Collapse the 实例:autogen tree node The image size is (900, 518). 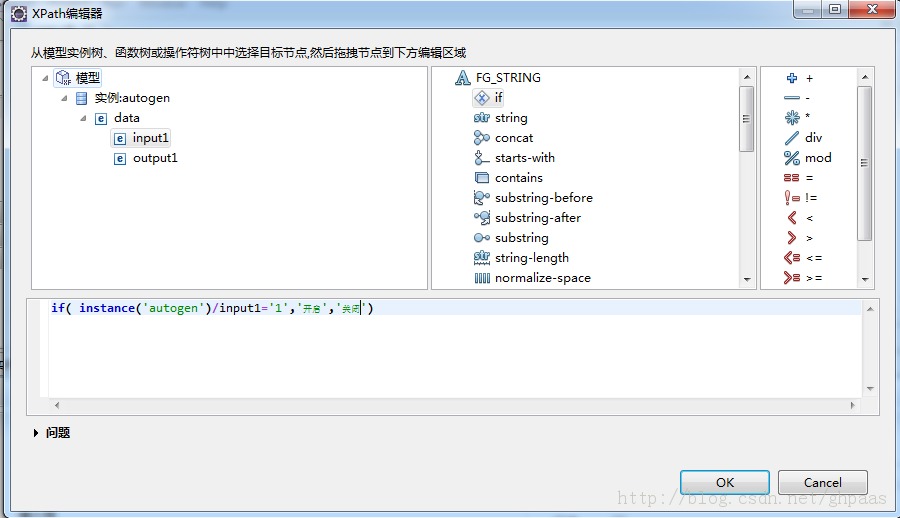[65, 98]
